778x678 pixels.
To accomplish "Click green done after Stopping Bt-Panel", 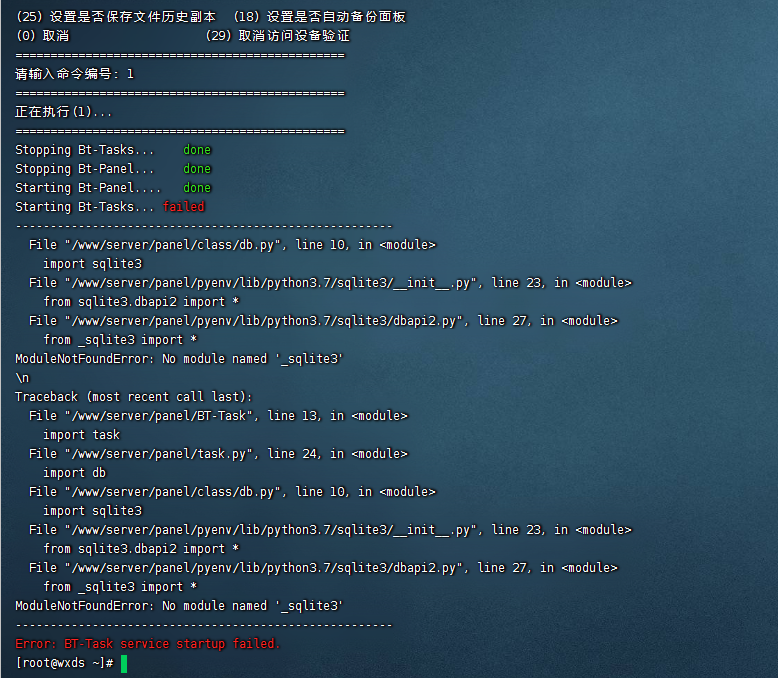I will [197, 169].
